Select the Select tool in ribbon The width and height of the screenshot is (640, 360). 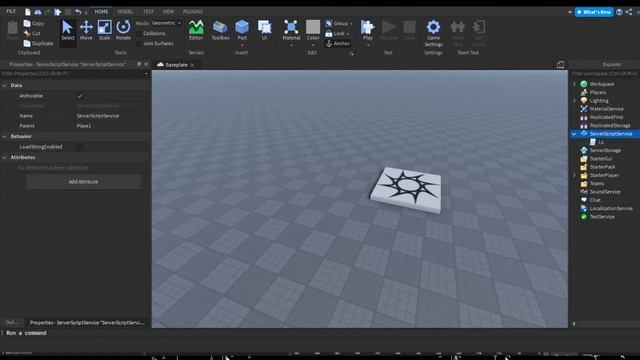point(67,31)
